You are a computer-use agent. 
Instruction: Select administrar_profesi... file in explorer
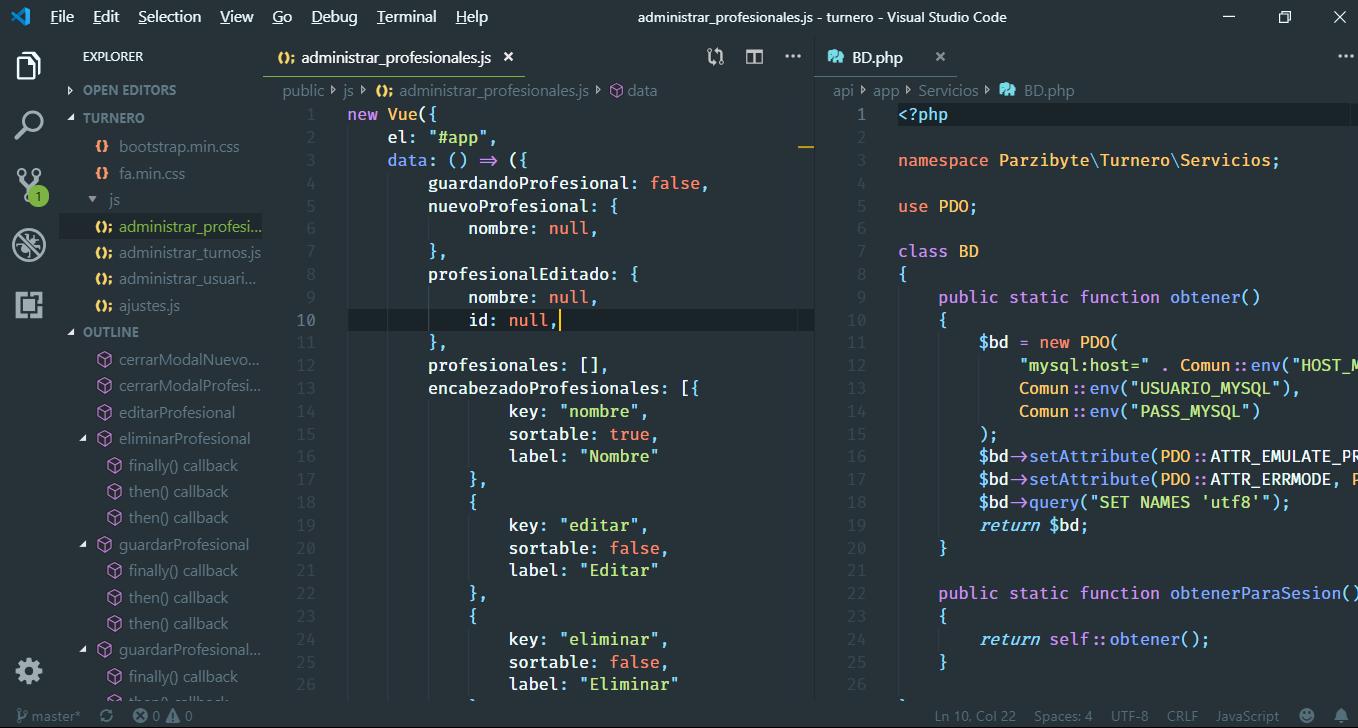point(190,226)
